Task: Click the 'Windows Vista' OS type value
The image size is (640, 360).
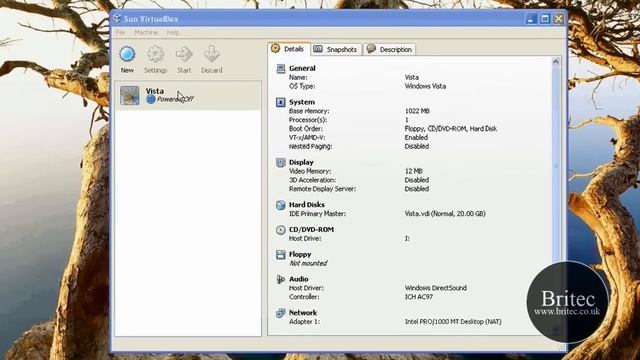Action: (425, 87)
